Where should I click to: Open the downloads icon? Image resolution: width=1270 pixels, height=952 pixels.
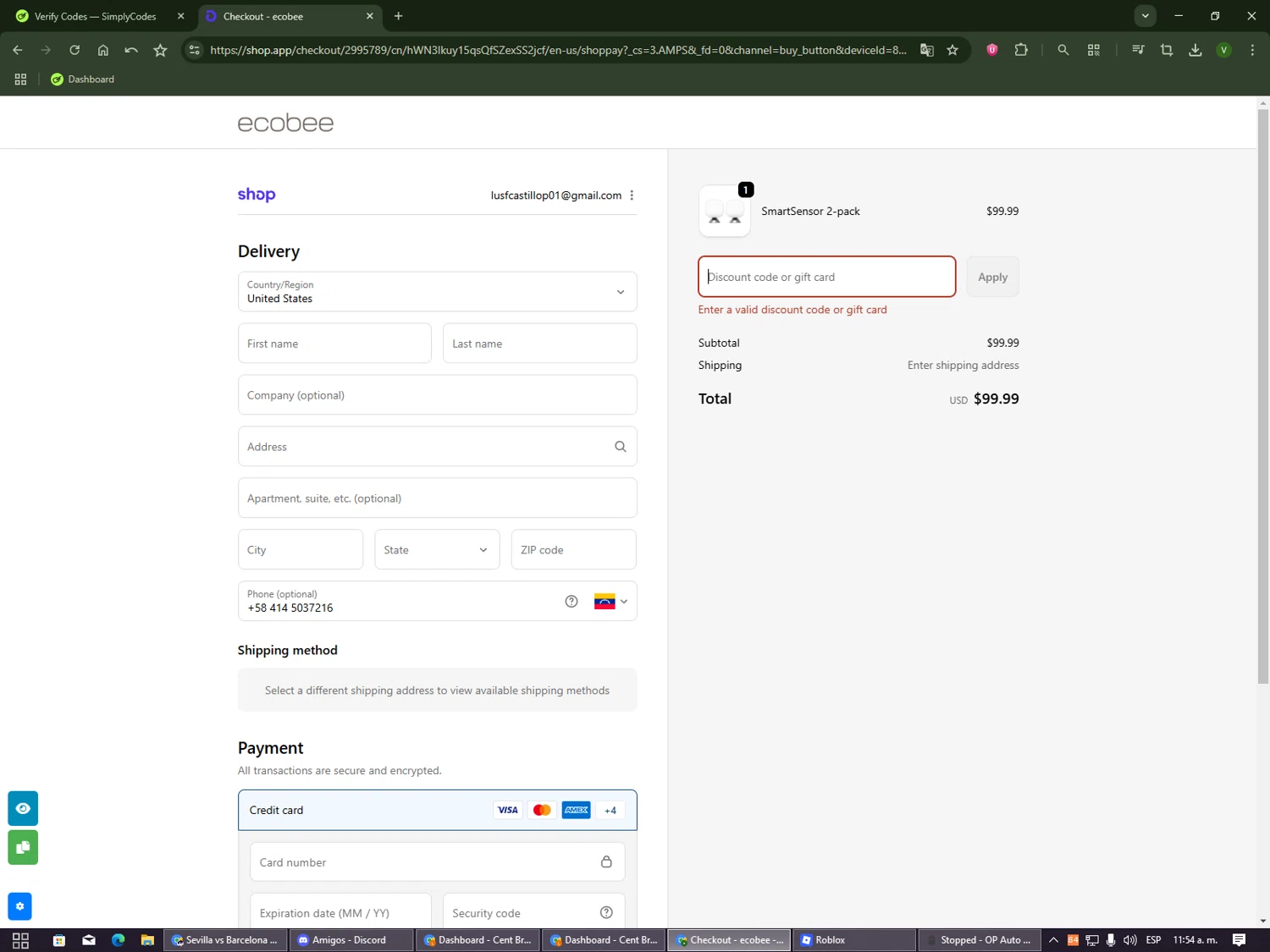pos(1195,50)
